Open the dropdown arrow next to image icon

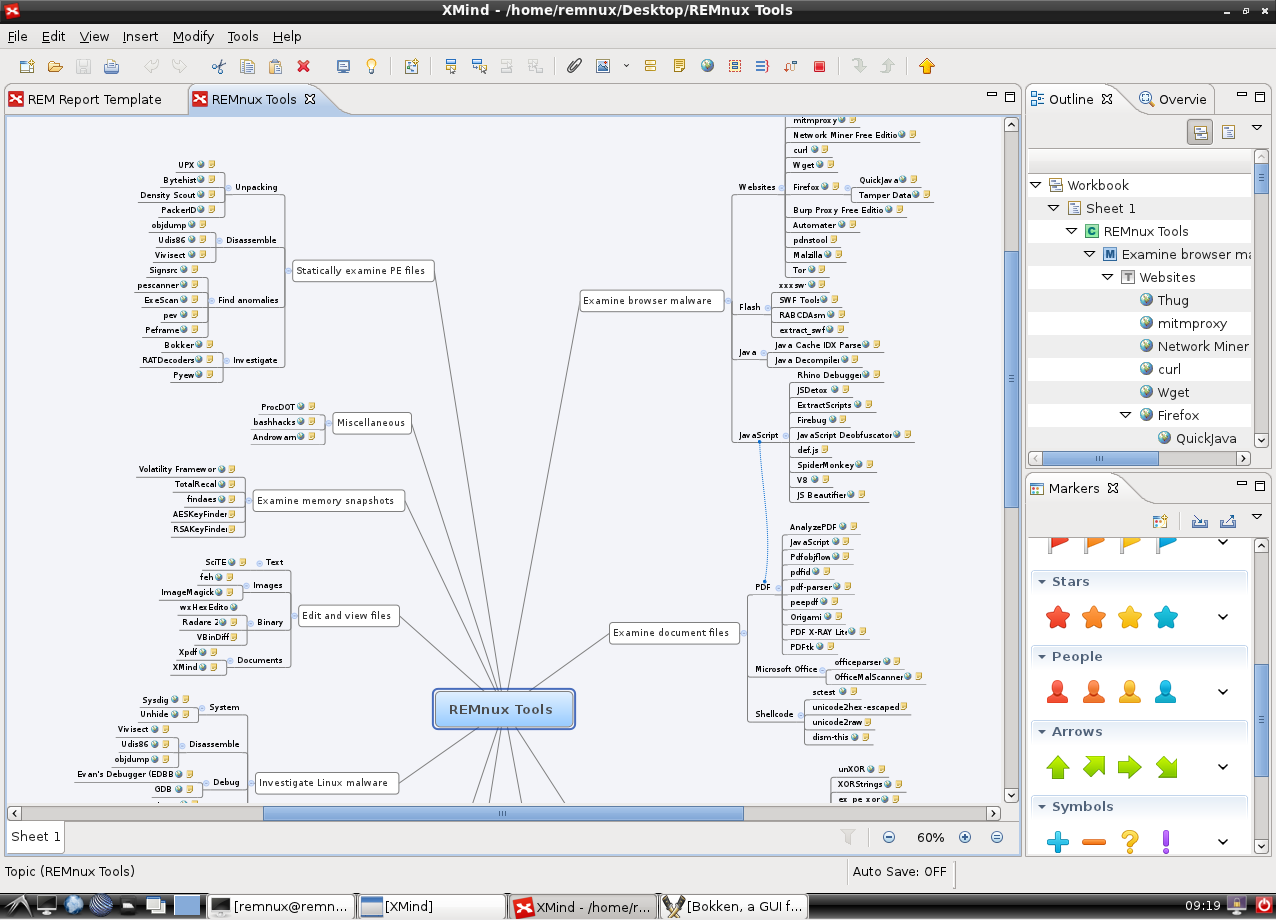pos(626,67)
